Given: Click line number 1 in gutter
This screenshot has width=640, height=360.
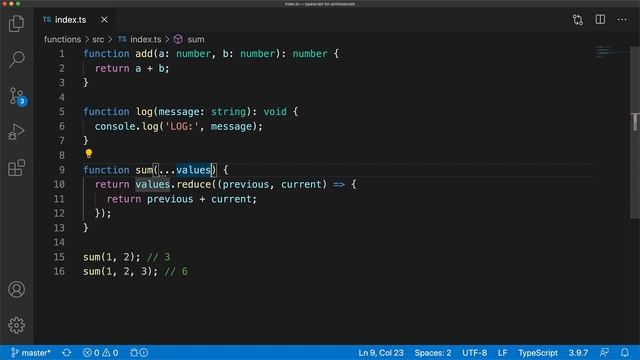Looking at the screenshot, I should [62, 54].
